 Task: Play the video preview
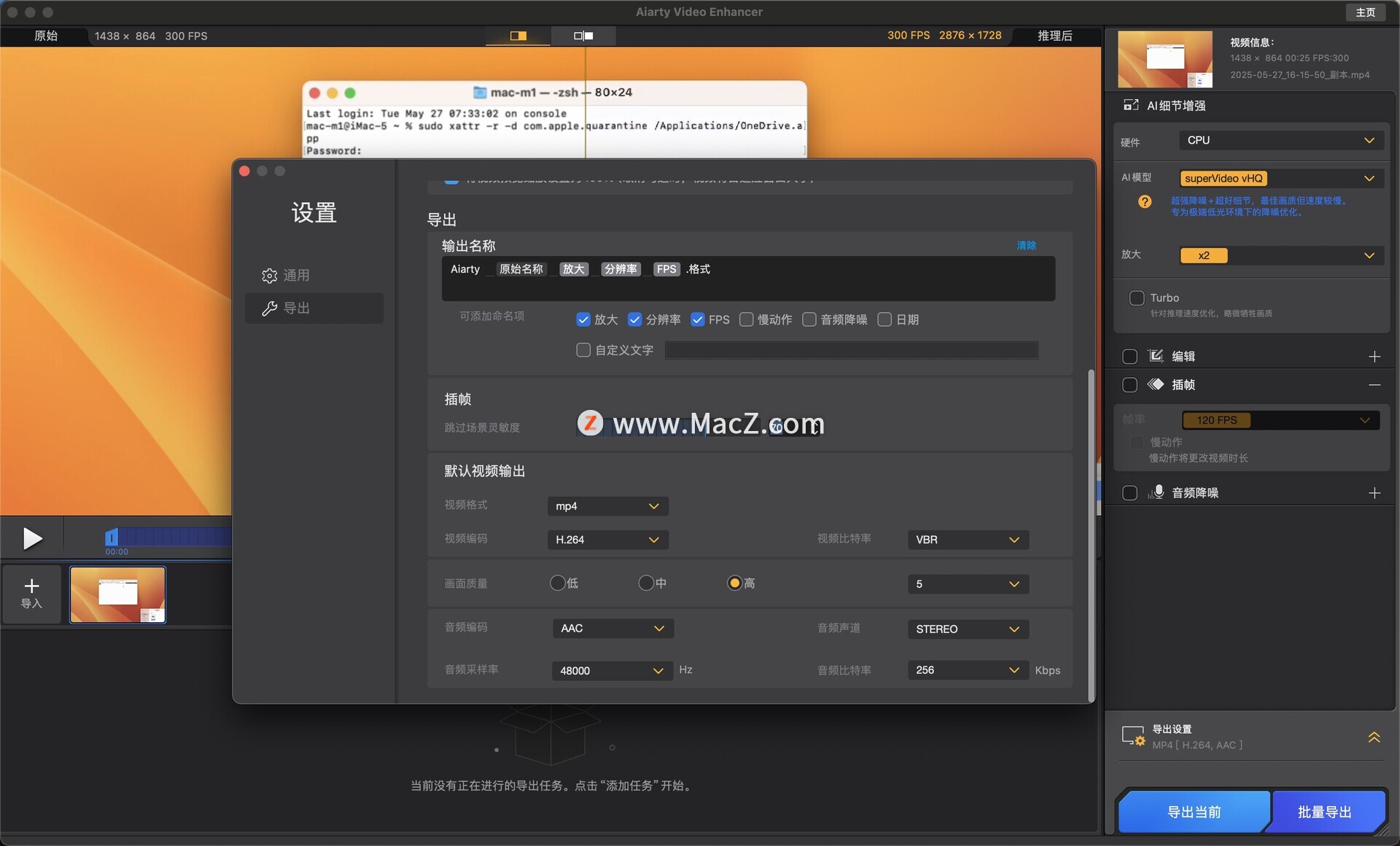coord(32,538)
